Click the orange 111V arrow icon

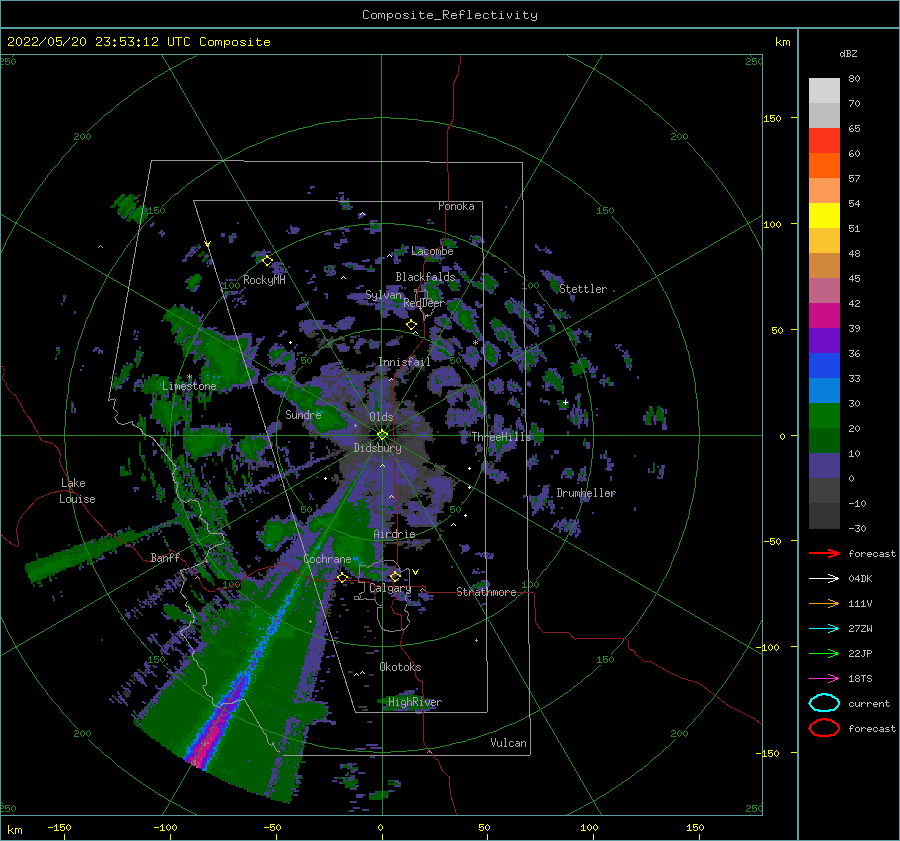click(x=824, y=603)
